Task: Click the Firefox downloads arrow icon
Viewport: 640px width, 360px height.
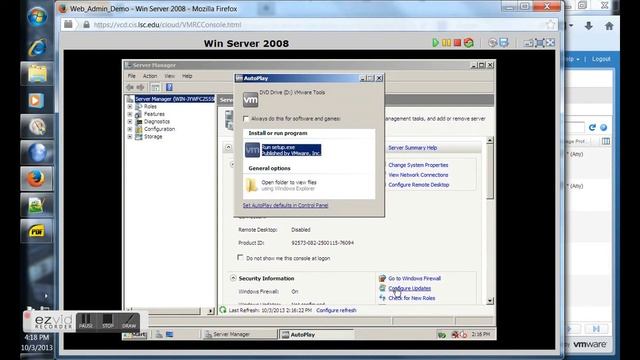Action: [x=588, y=26]
